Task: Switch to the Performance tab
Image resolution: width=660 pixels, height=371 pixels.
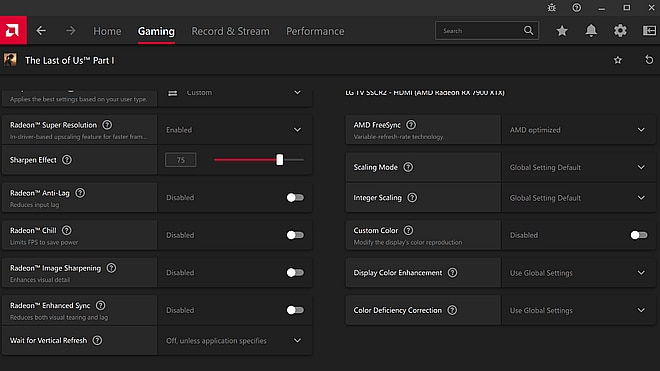Action: pos(315,31)
